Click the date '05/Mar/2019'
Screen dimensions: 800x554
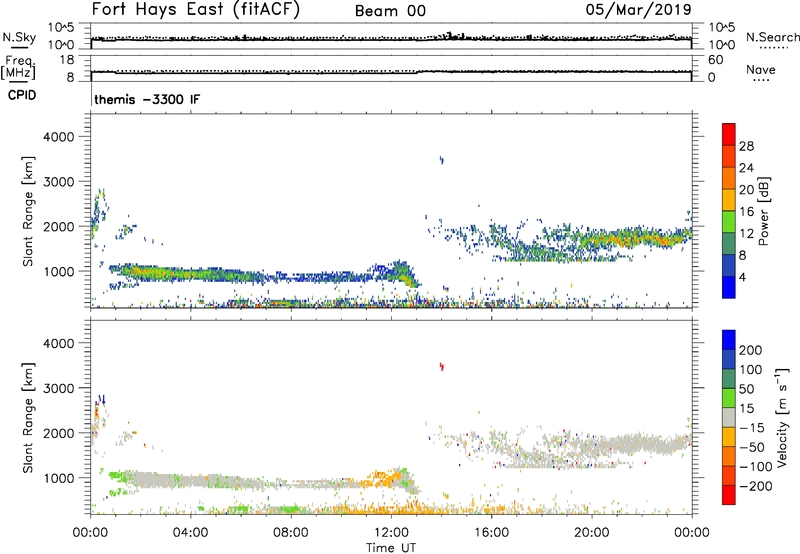pyautogui.click(x=638, y=10)
